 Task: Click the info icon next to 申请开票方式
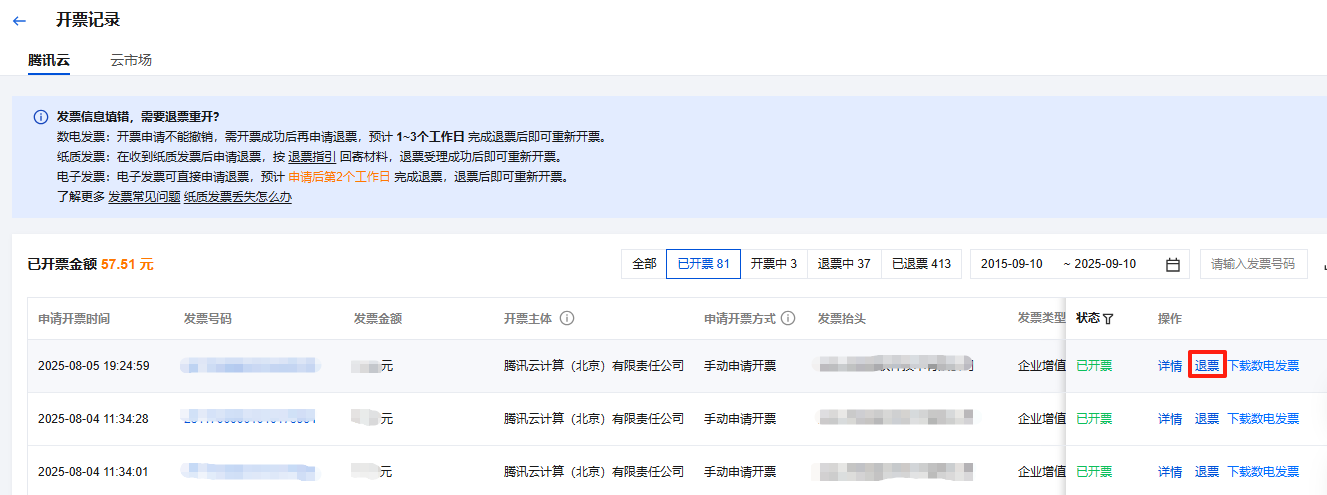coord(788,319)
